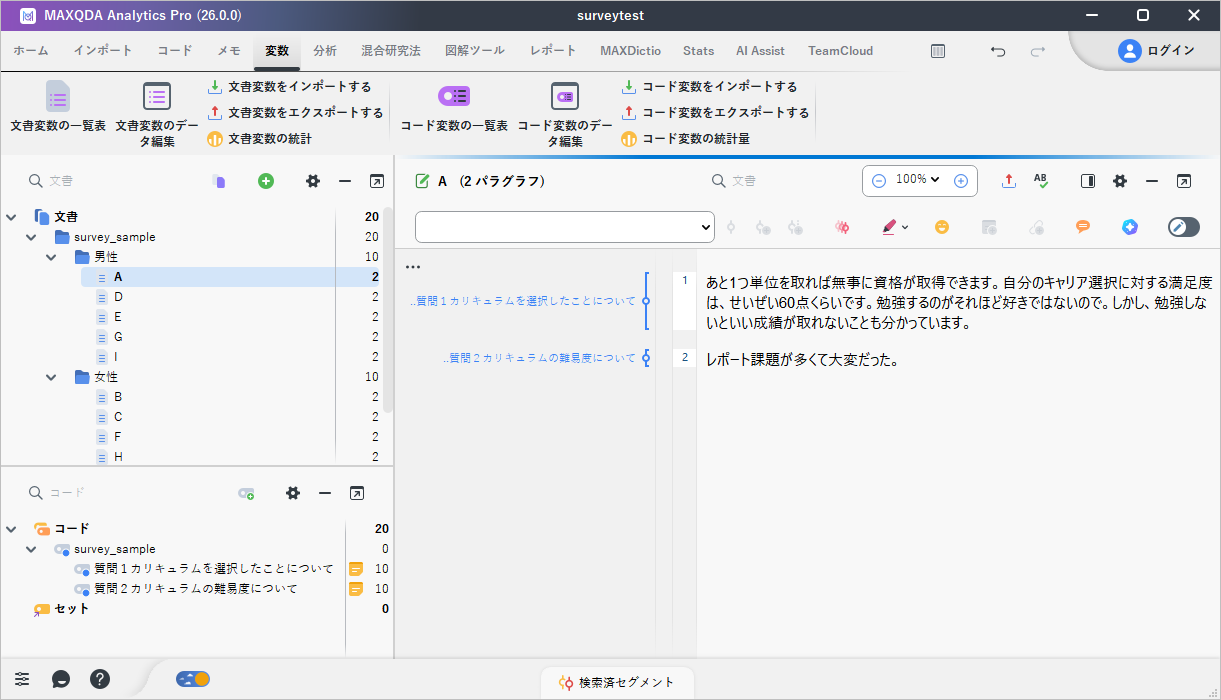
Task: Click the green add document plus icon
Action: [x=266, y=181]
